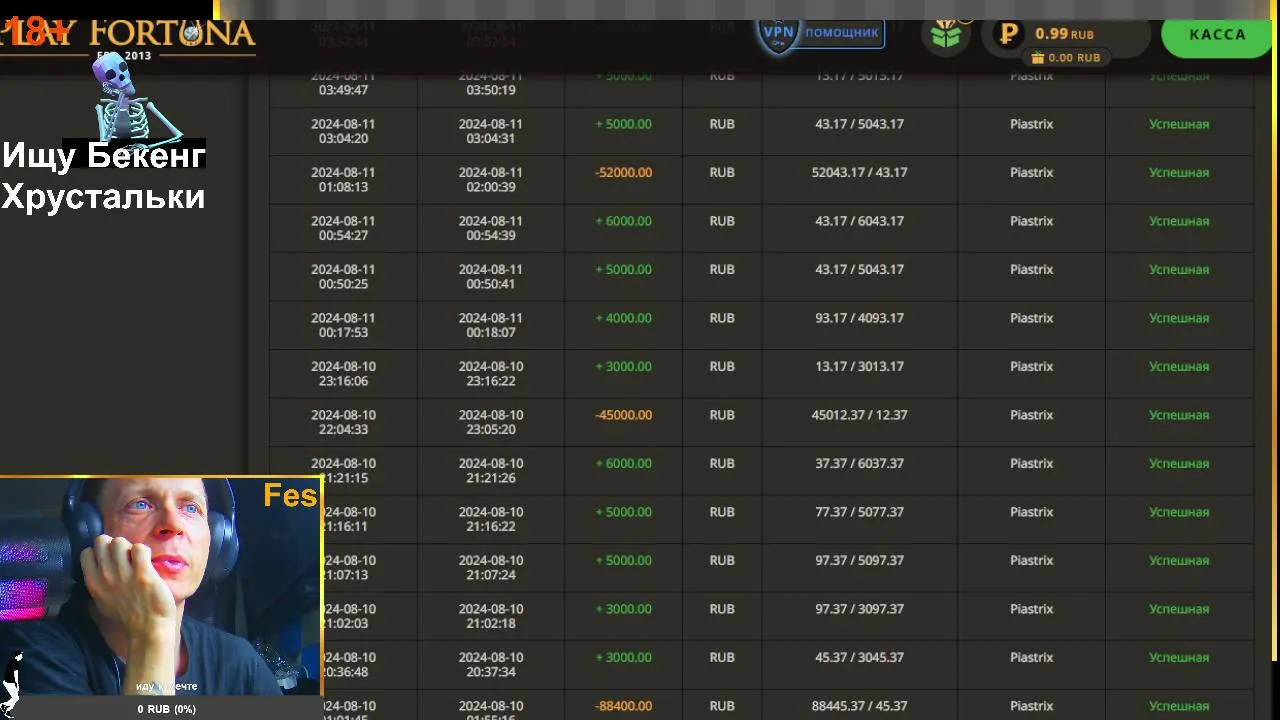This screenshot has height=720, width=1280.
Task: Click Успешная status in the -52000.00 row
Action: coord(1179,173)
